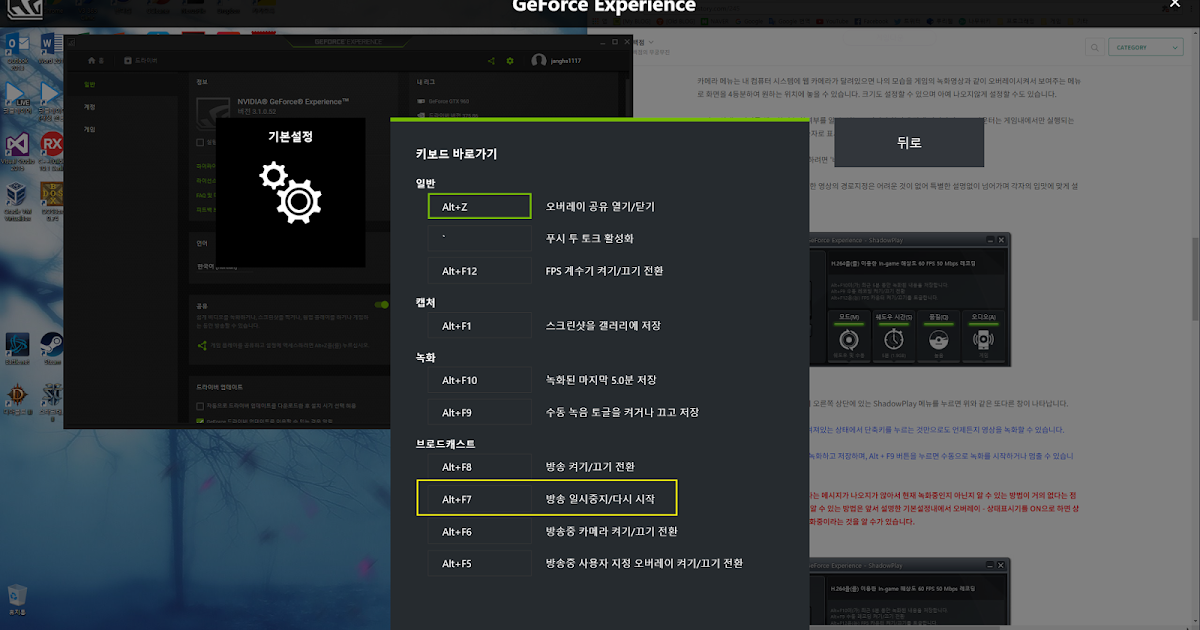The width and height of the screenshot is (1200, 630).
Task: Open the 드라이버 tab in GeForce Experience window
Action: [x=141, y=61]
